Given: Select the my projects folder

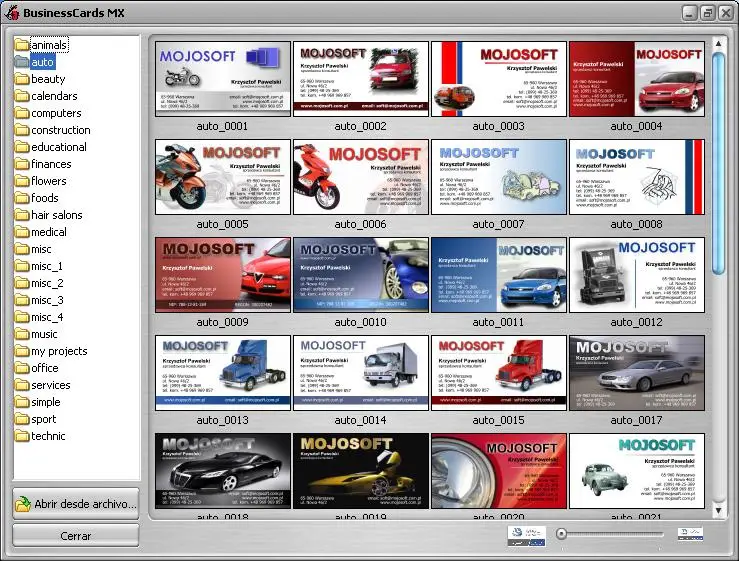Looking at the screenshot, I should point(51,351).
